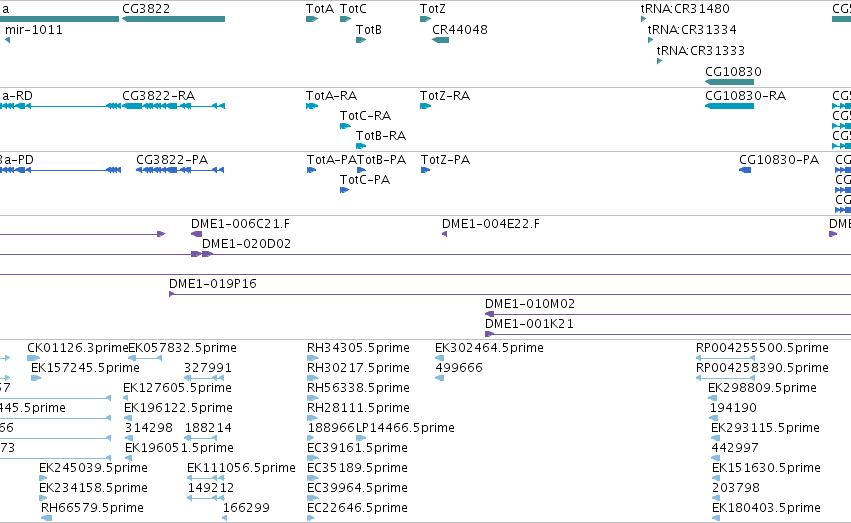The width and height of the screenshot is (851, 523).
Task: Click the RH56338.5prime label
Action: (359, 388)
